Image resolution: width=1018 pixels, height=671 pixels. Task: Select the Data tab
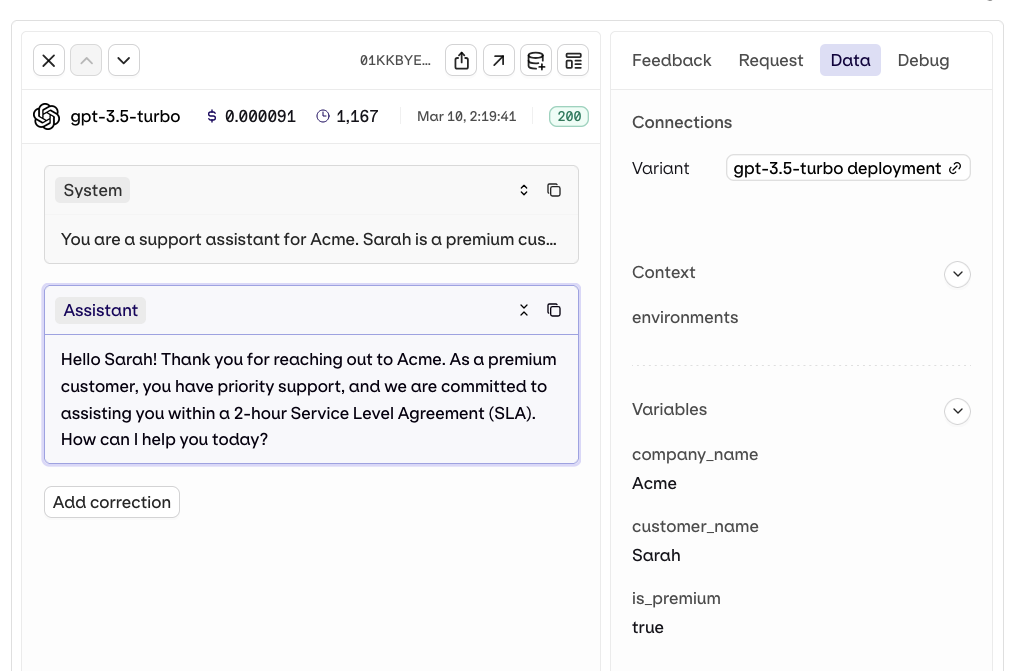tap(850, 60)
